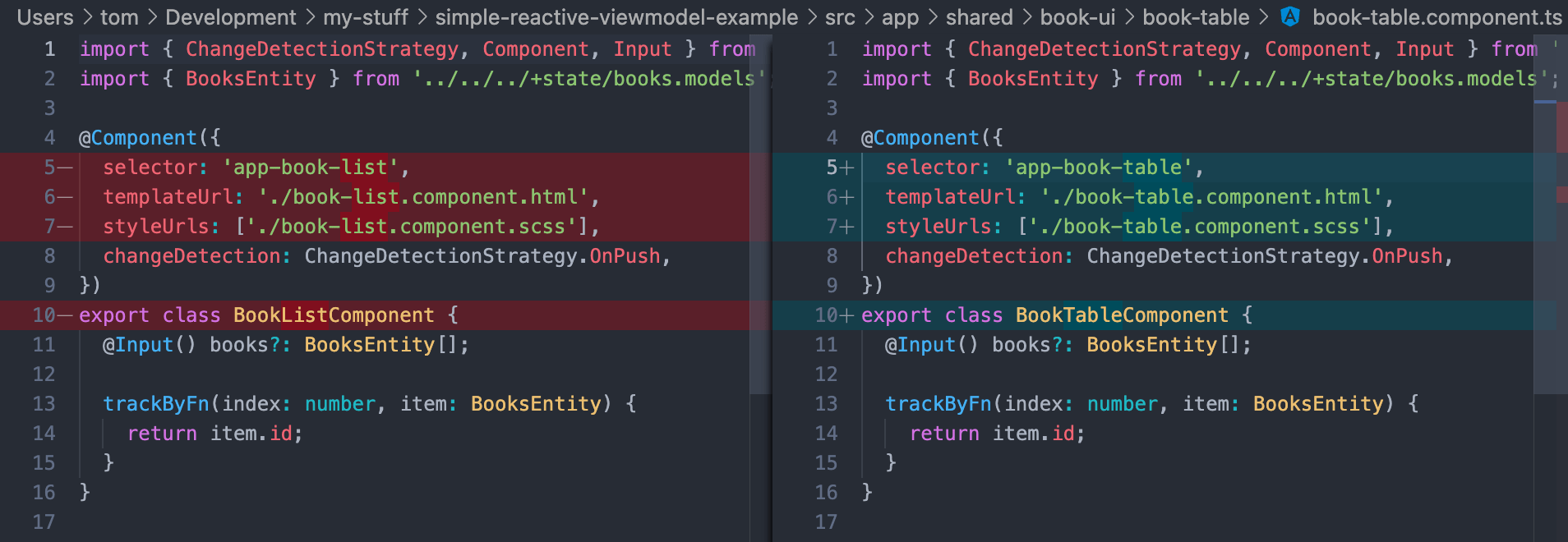Click 'app-book-table' selector string in right pane

click(x=1099, y=168)
